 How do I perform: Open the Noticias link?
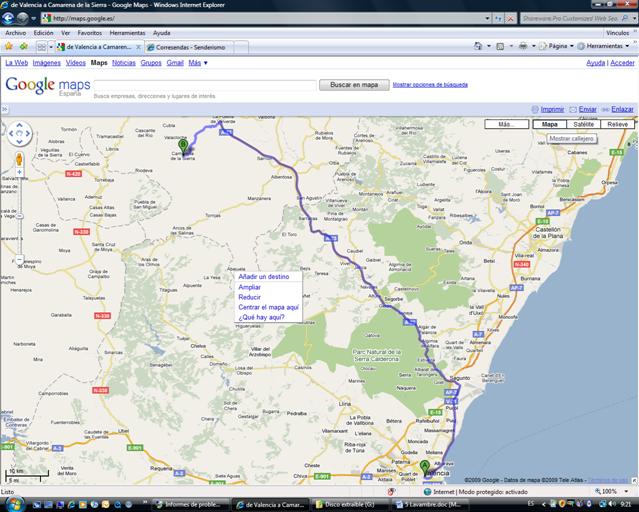(124, 63)
